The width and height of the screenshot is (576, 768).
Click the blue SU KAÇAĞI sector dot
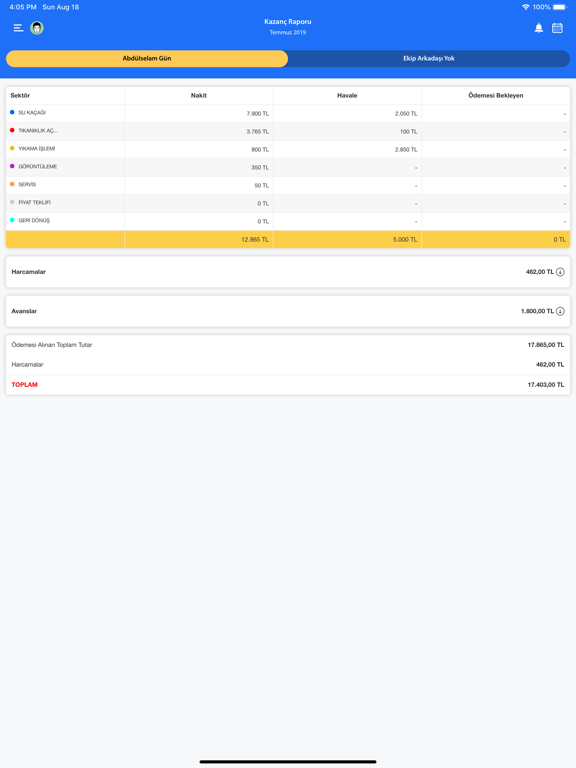[12, 113]
